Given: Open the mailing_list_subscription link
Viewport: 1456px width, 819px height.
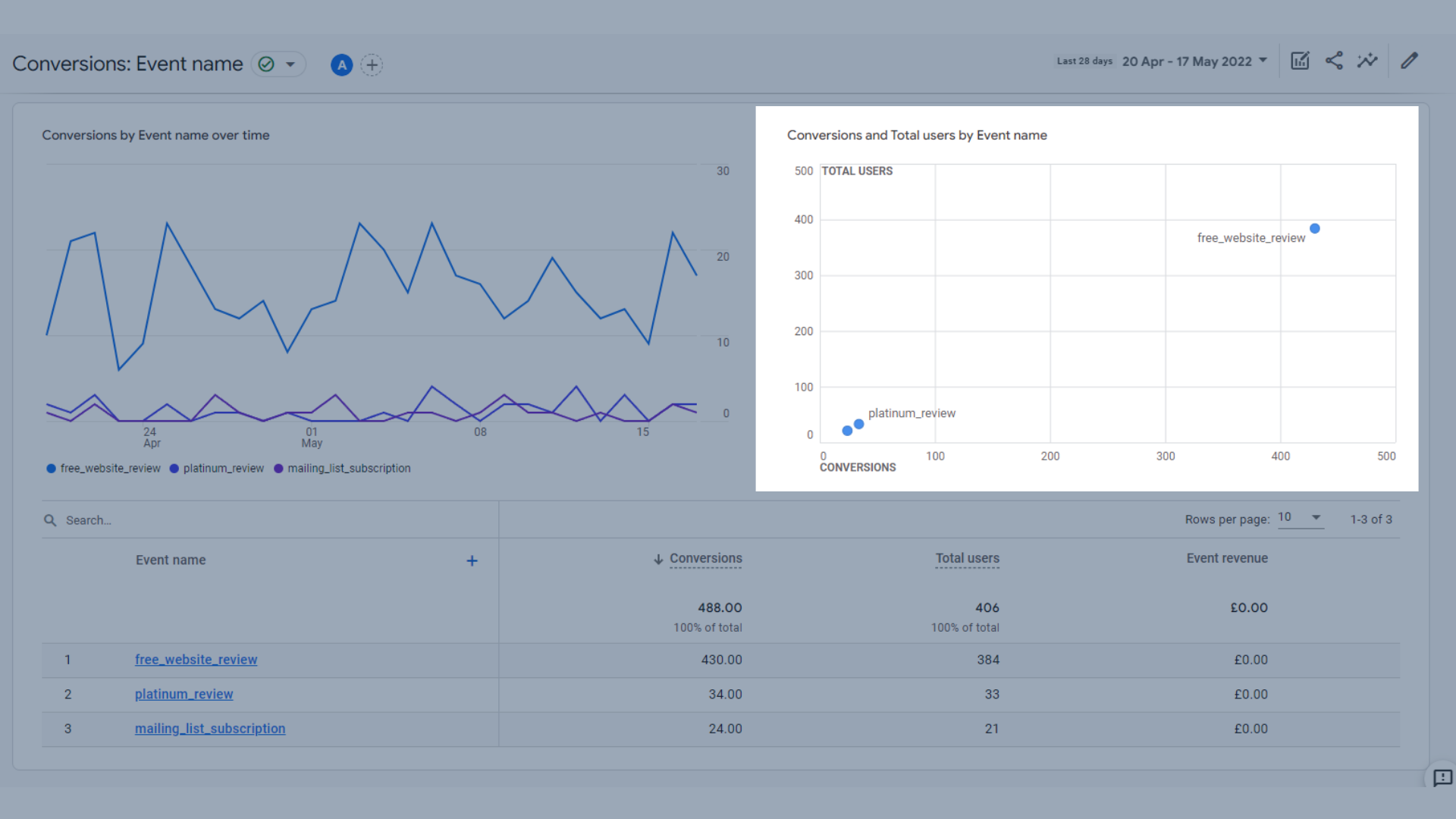Looking at the screenshot, I should click(x=210, y=729).
